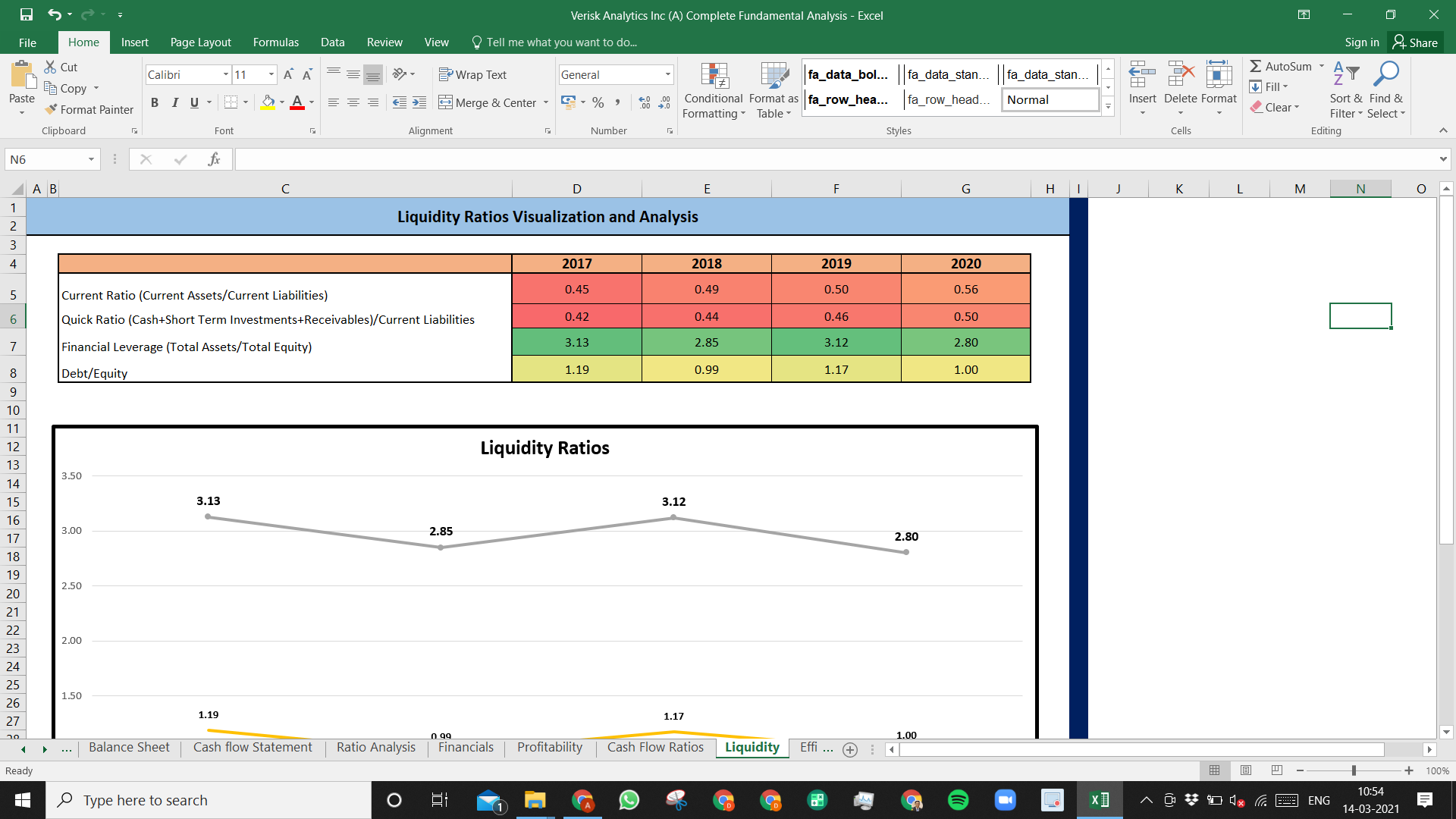Apply Comma Style number format

617,102
